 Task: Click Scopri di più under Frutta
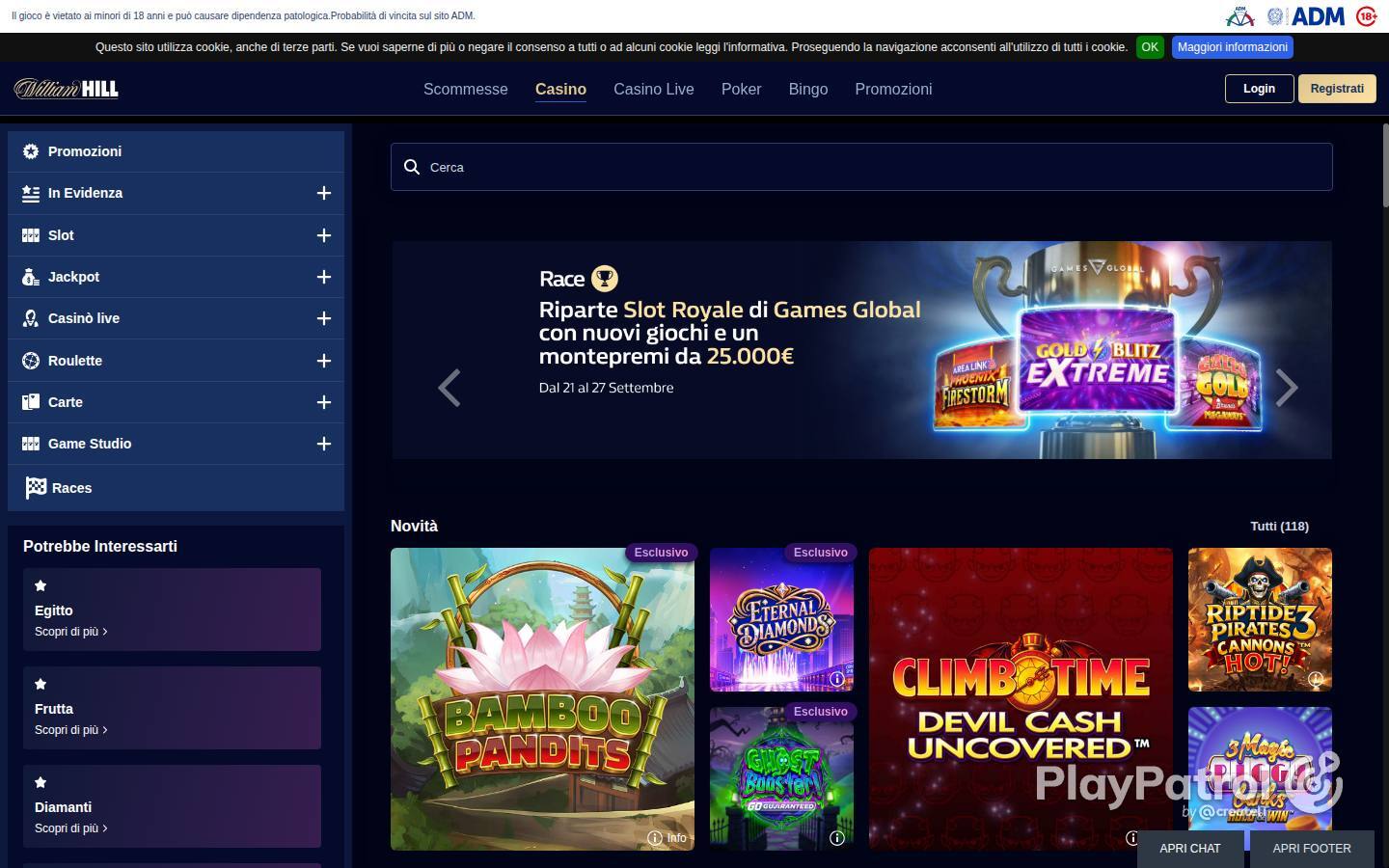click(70, 730)
